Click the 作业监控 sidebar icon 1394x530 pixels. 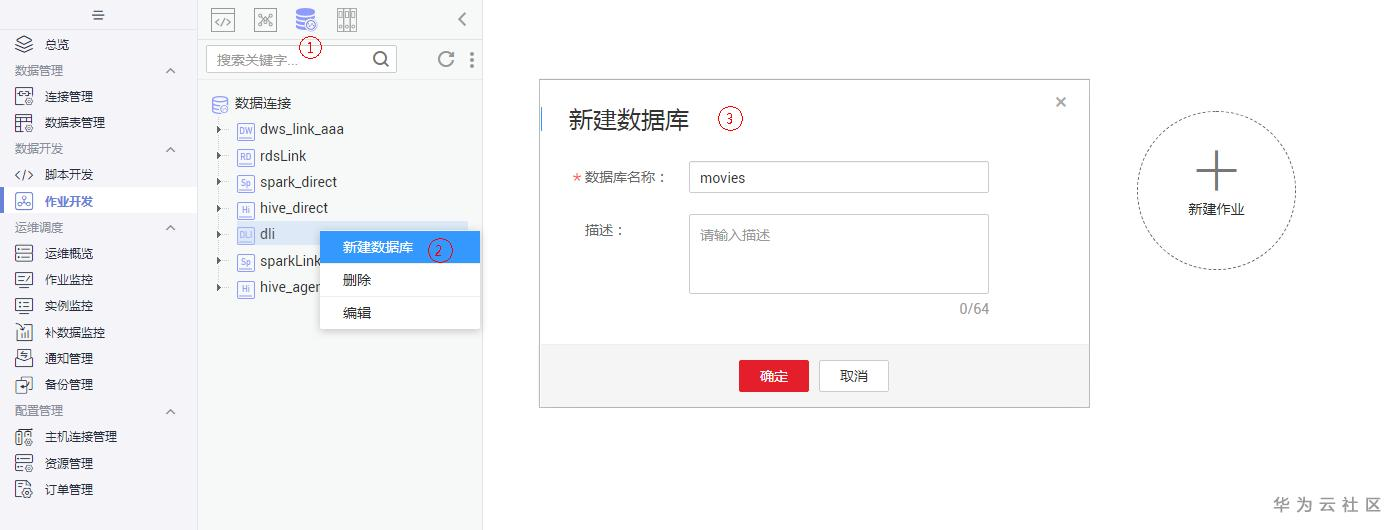coord(24,279)
